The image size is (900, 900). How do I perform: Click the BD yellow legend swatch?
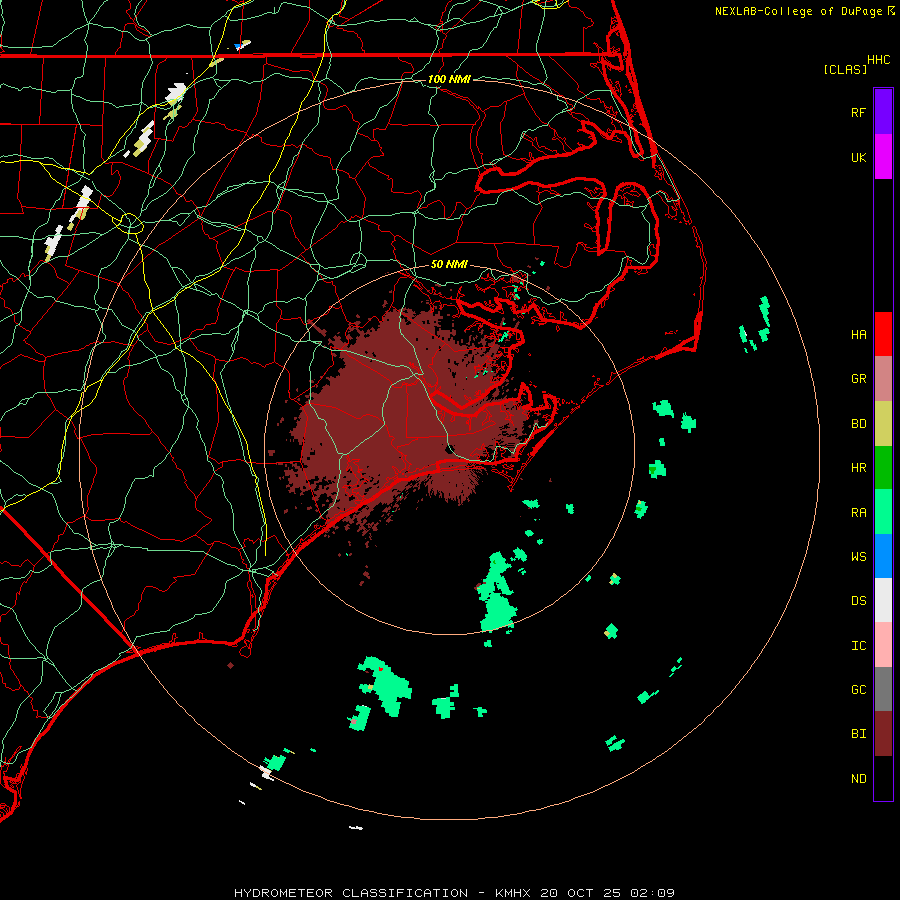pyautogui.click(x=883, y=424)
